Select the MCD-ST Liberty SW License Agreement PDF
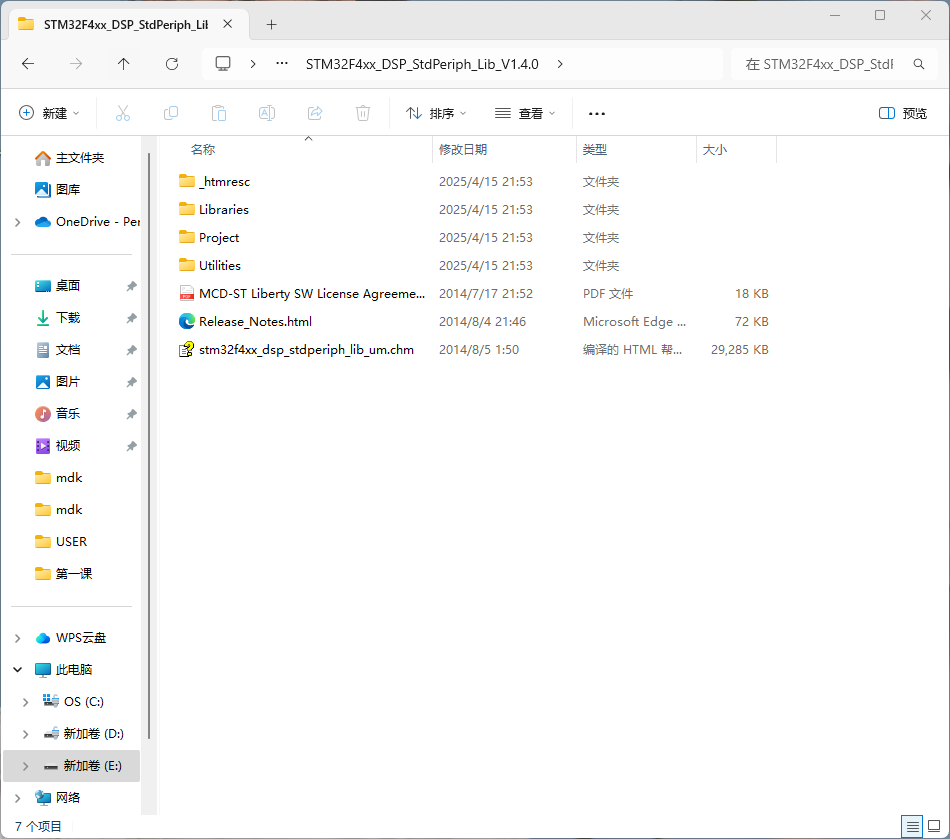This screenshot has height=839, width=950. pyautogui.click(x=312, y=293)
